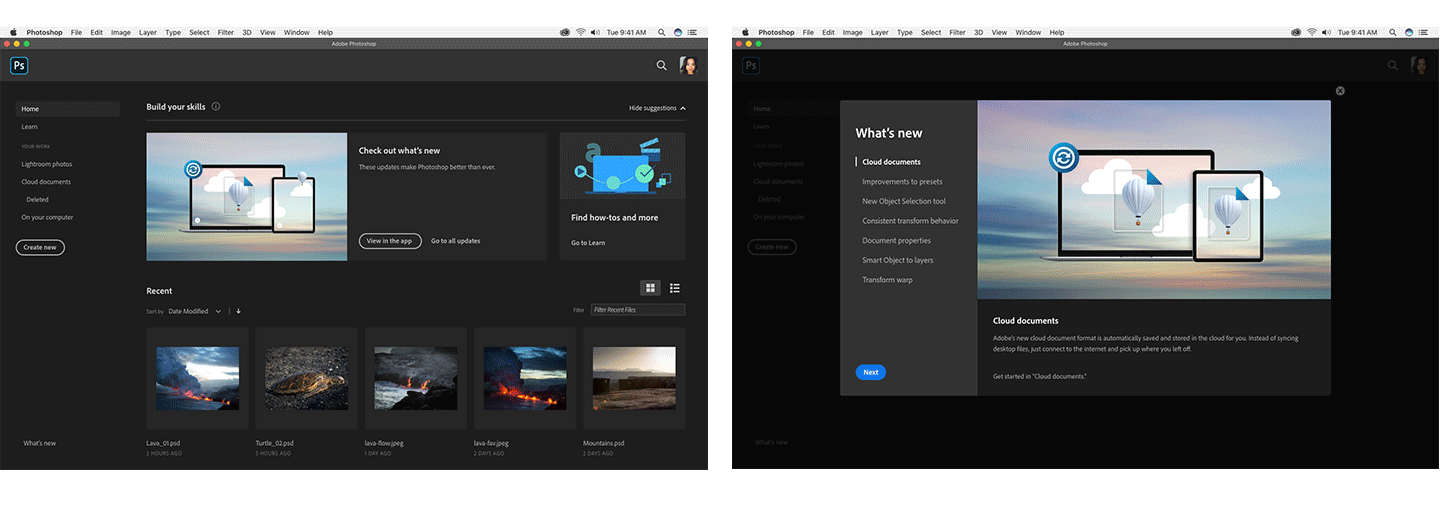Open Filter menu in left window
The image size is (1440, 508).
click(x=226, y=32)
